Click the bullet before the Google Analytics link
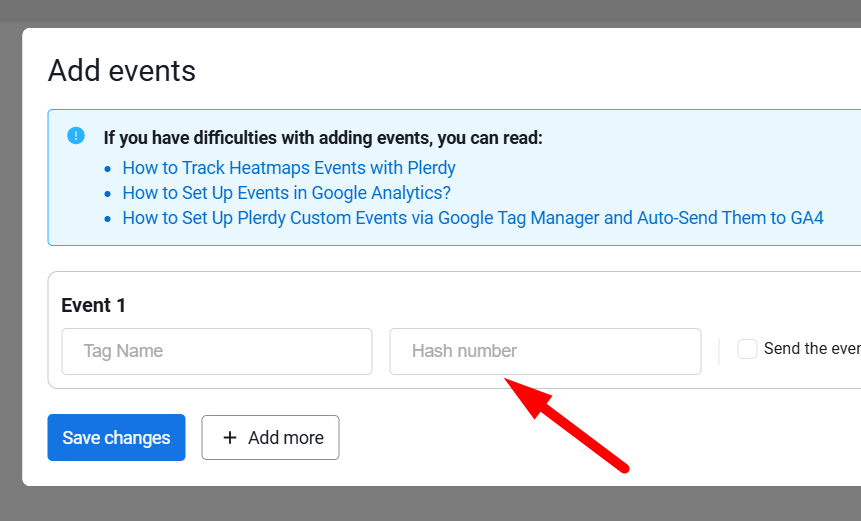Image resolution: width=861 pixels, height=521 pixels. [x=108, y=194]
